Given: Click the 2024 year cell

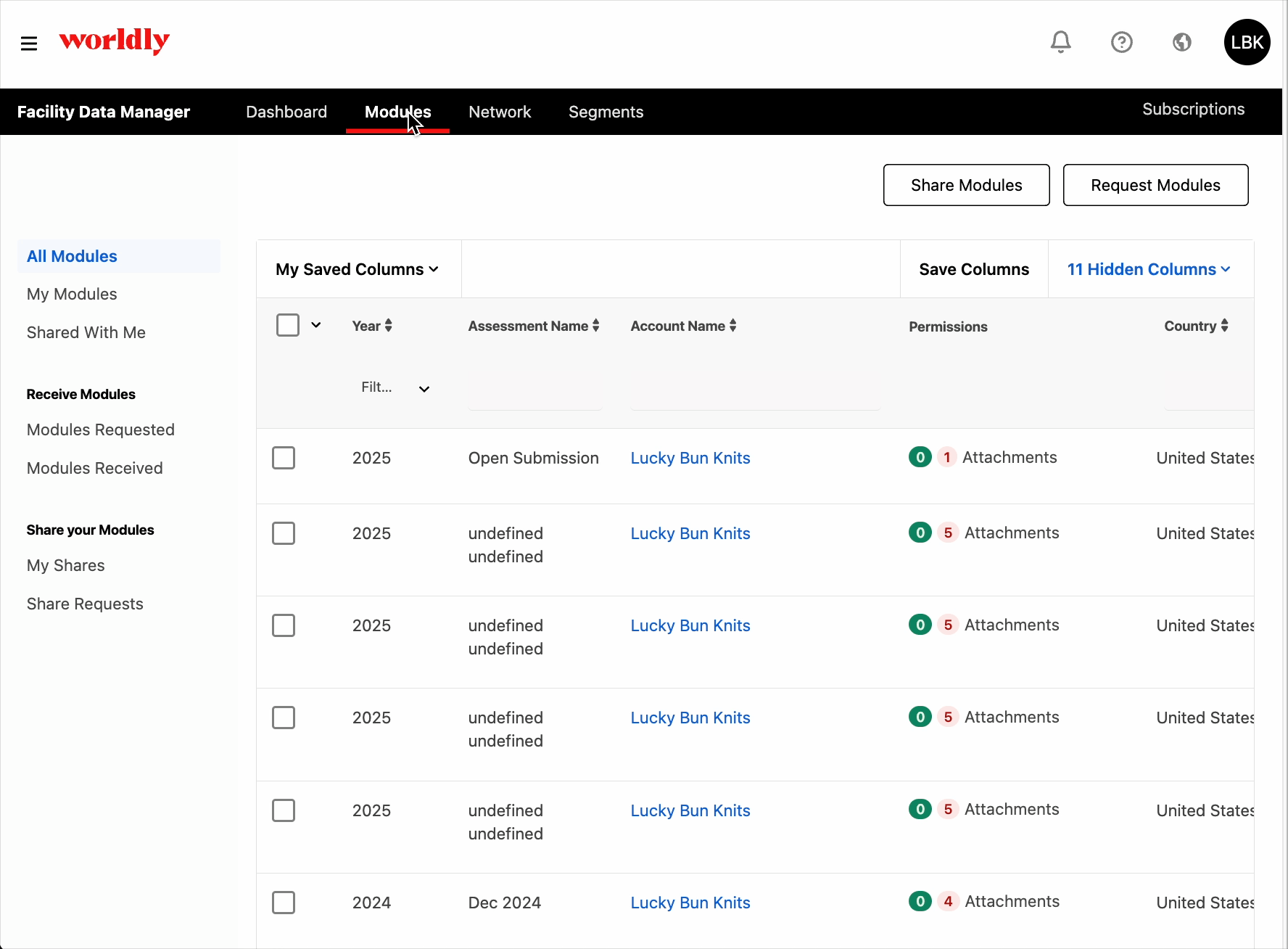Looking at the screenshot, I should 371,903.
